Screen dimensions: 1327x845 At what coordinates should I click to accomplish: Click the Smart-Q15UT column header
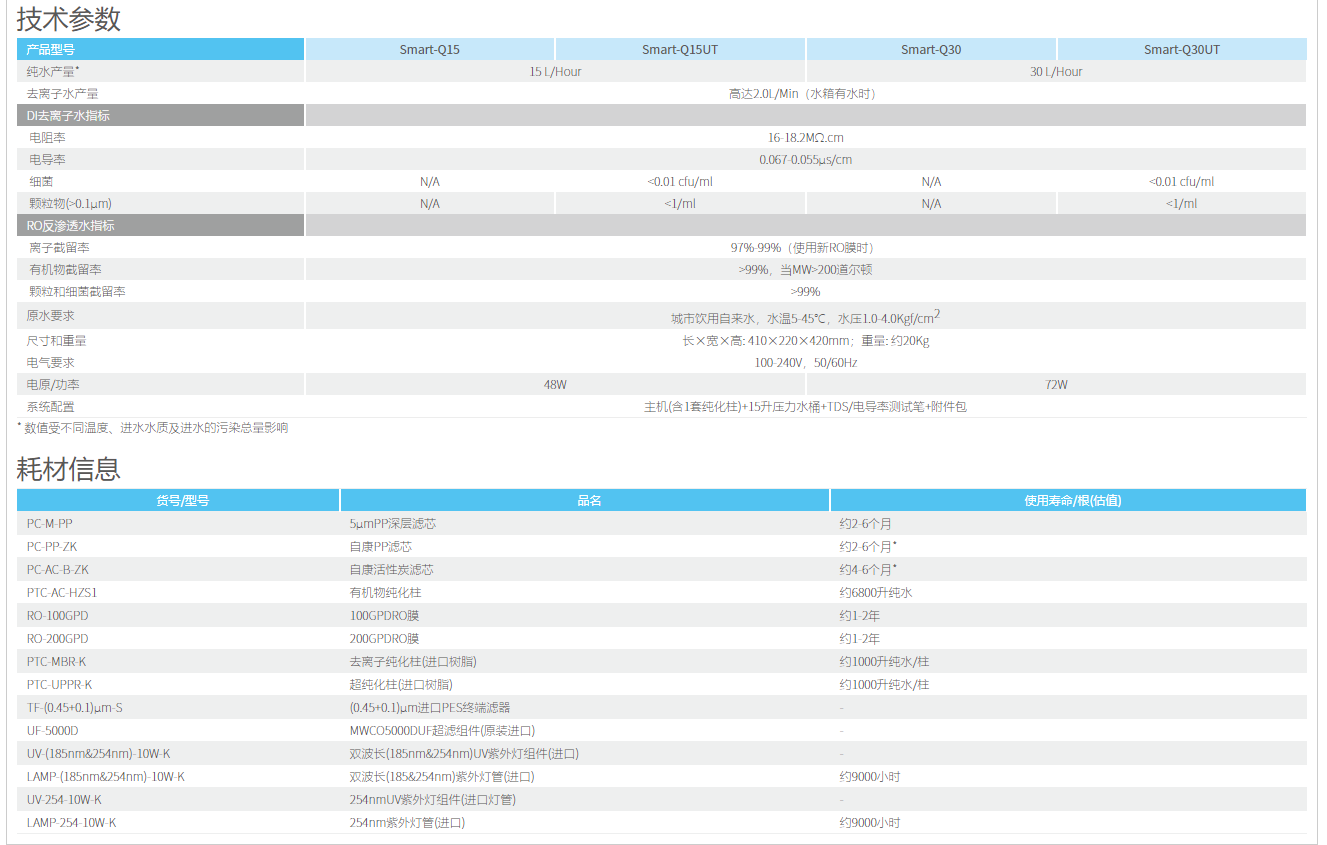click(680, 49)
